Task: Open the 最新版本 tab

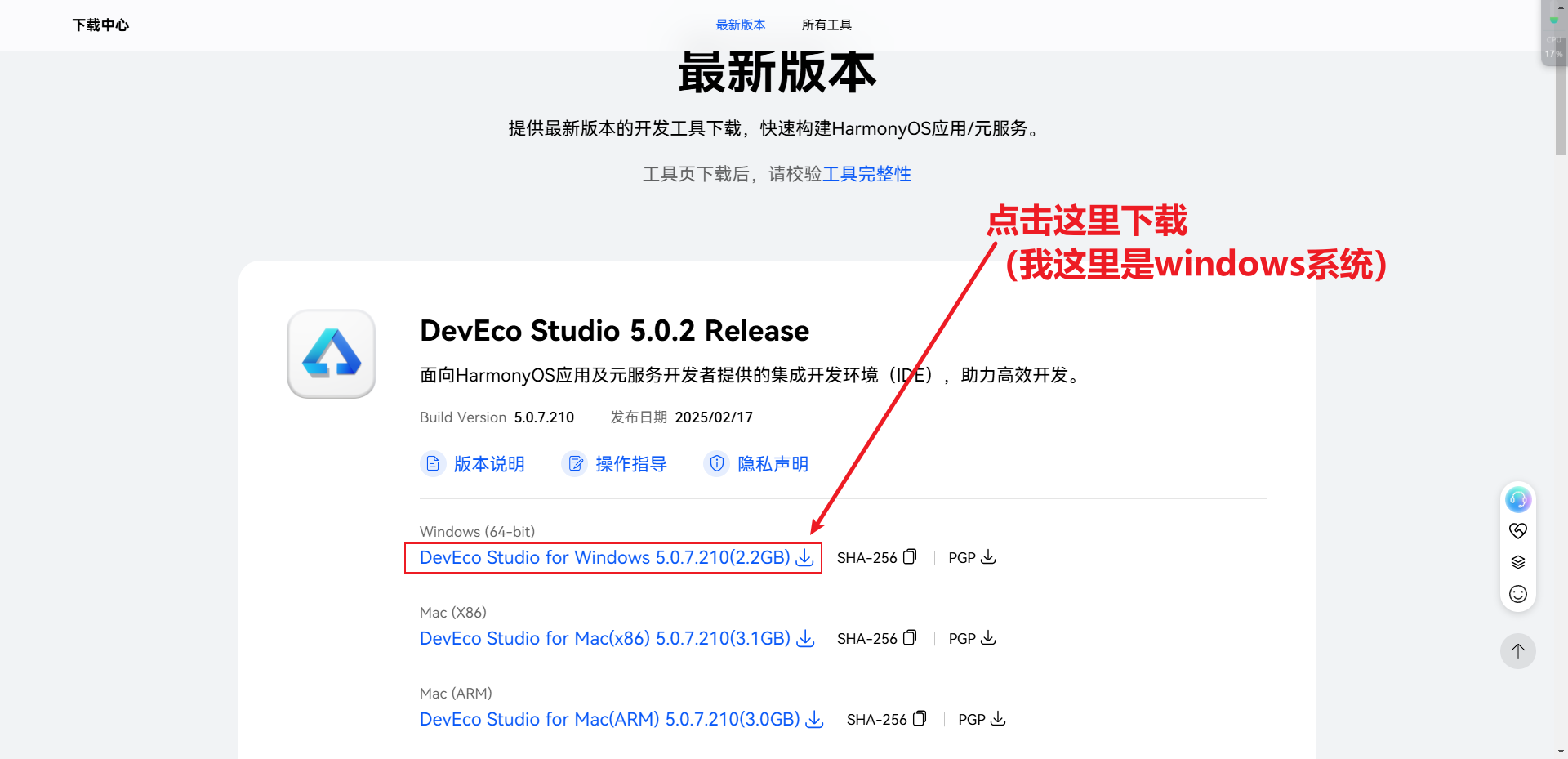Action: pos(740,25)
